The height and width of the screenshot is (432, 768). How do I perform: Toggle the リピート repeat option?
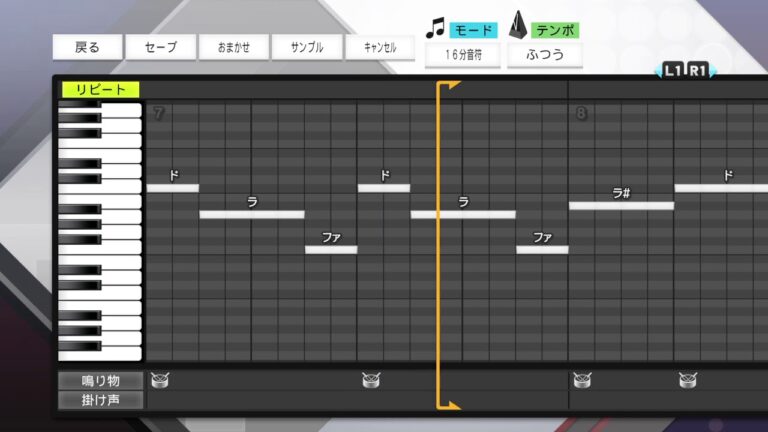(101, 90)
